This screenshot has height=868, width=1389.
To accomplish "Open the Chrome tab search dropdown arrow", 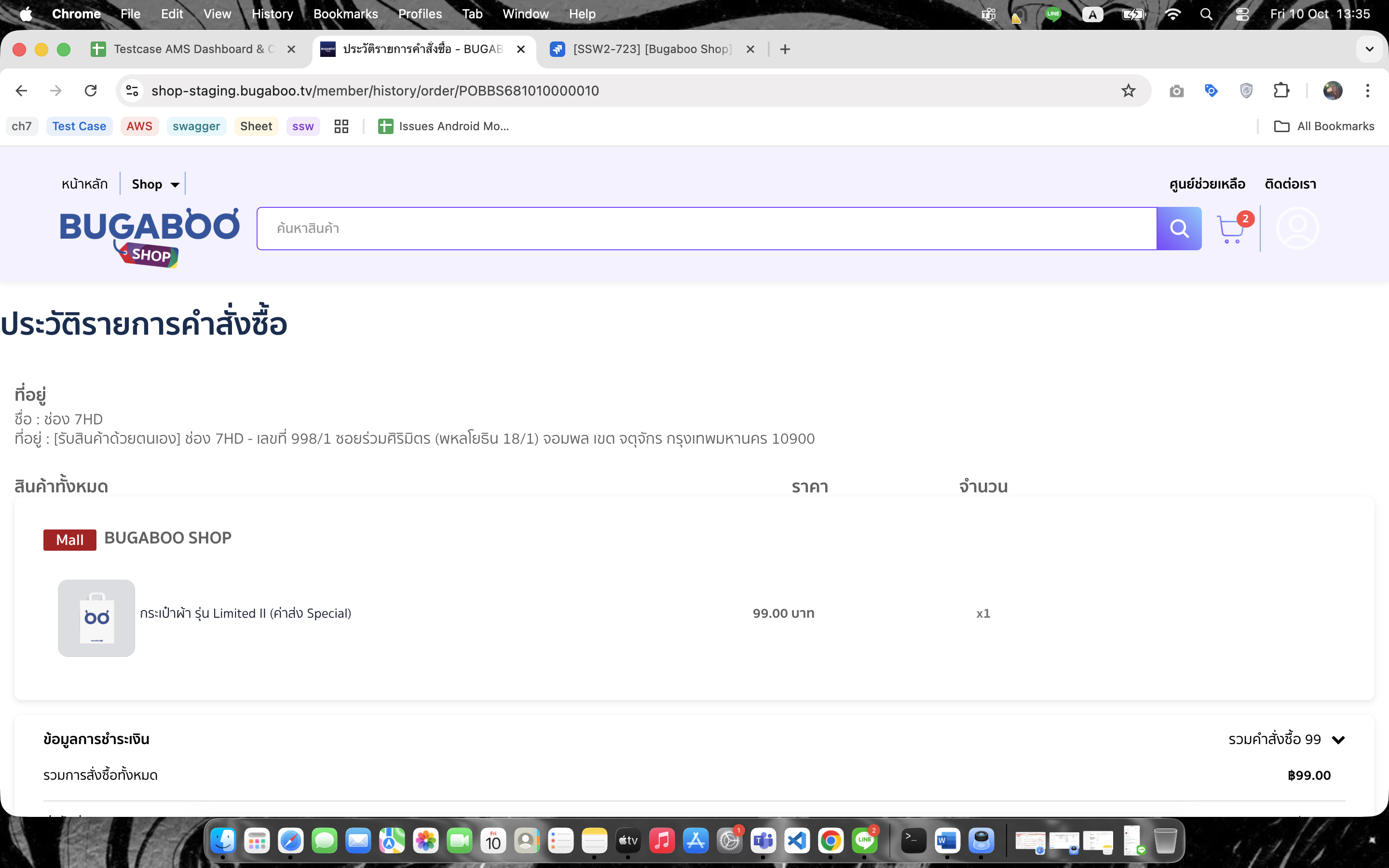I will pyautogui.click(x=1369, y=49).
